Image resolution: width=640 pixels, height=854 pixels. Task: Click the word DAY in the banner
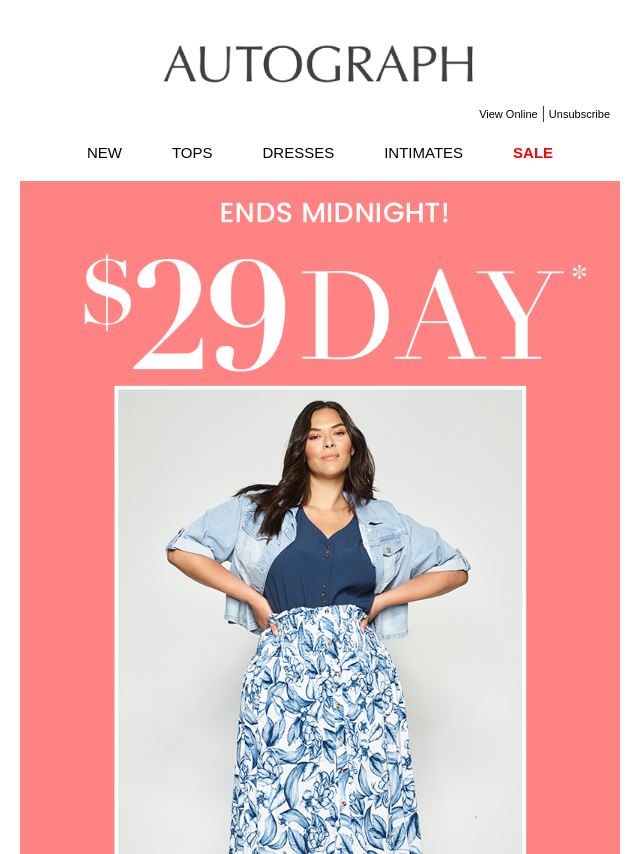click(432, 314)
